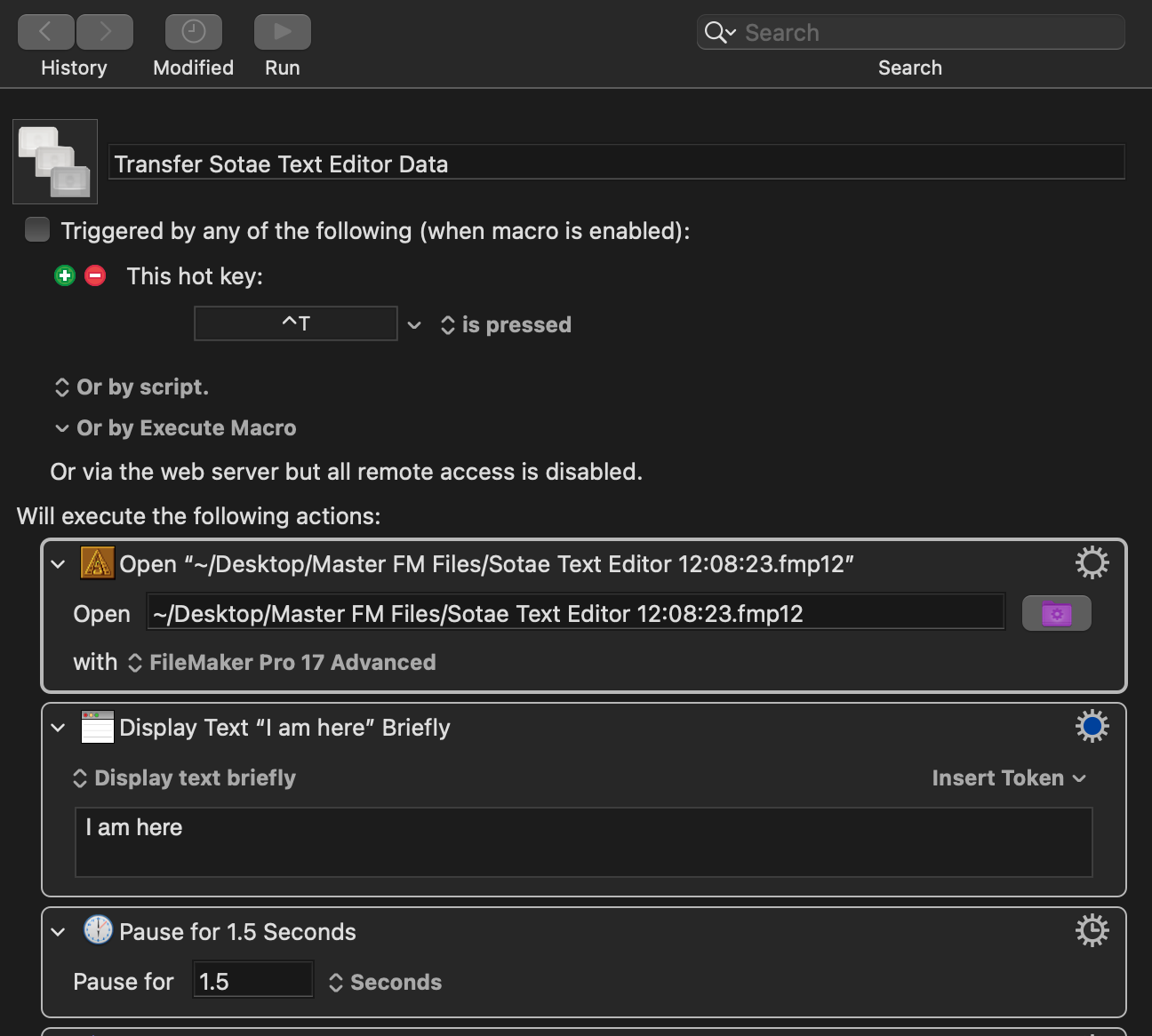
Task: Click the 'Or via the web server' text
Action: [346, 472]
